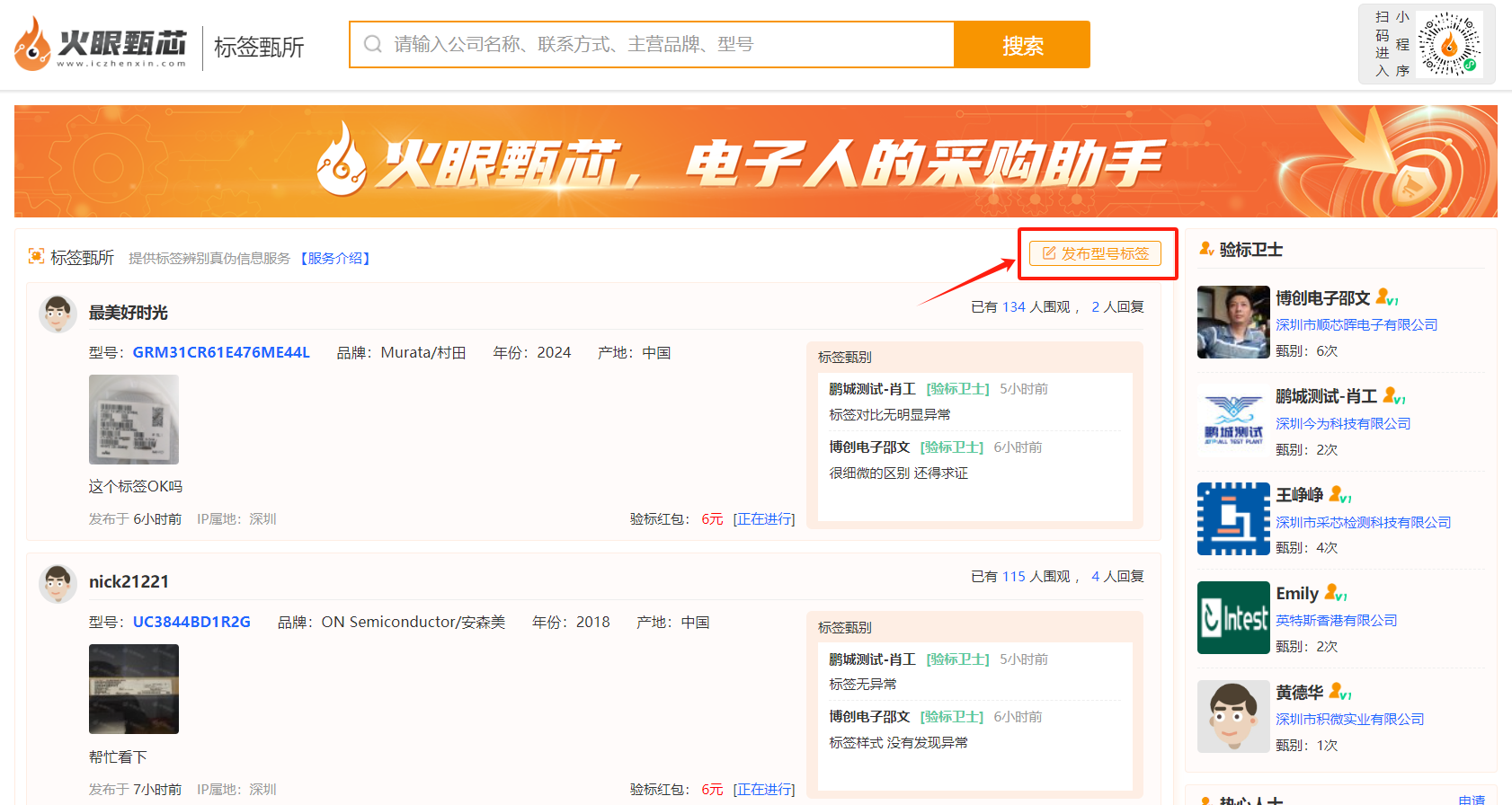Open the 服务介绍 link
The width and height of the screenshot is (1512, 805).
(335, 258)
